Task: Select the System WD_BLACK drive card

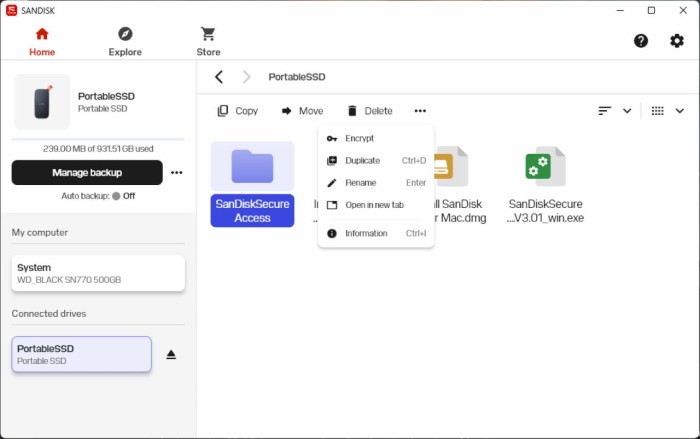Action: [98, 273]
